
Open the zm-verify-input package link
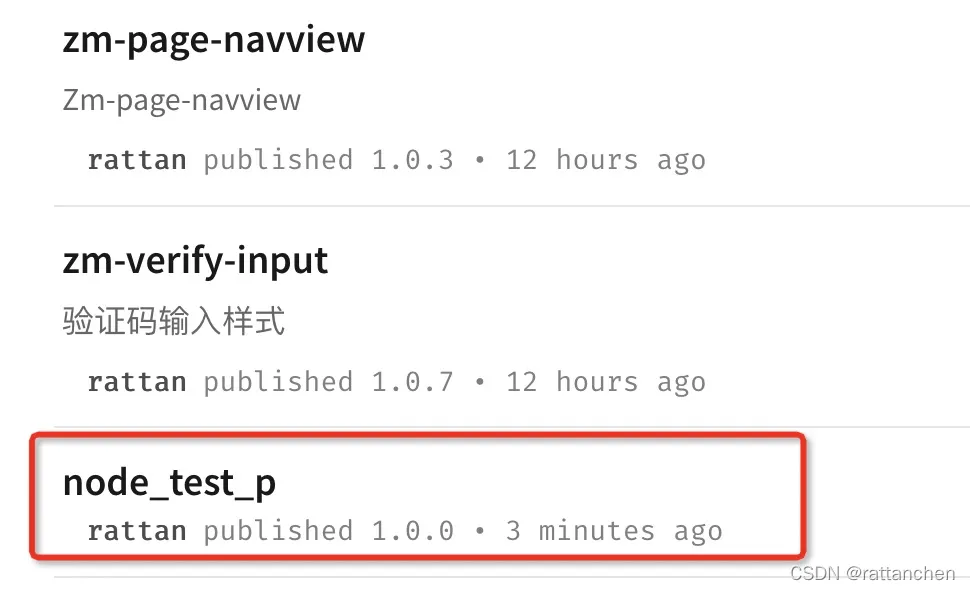tap(195, 262)
